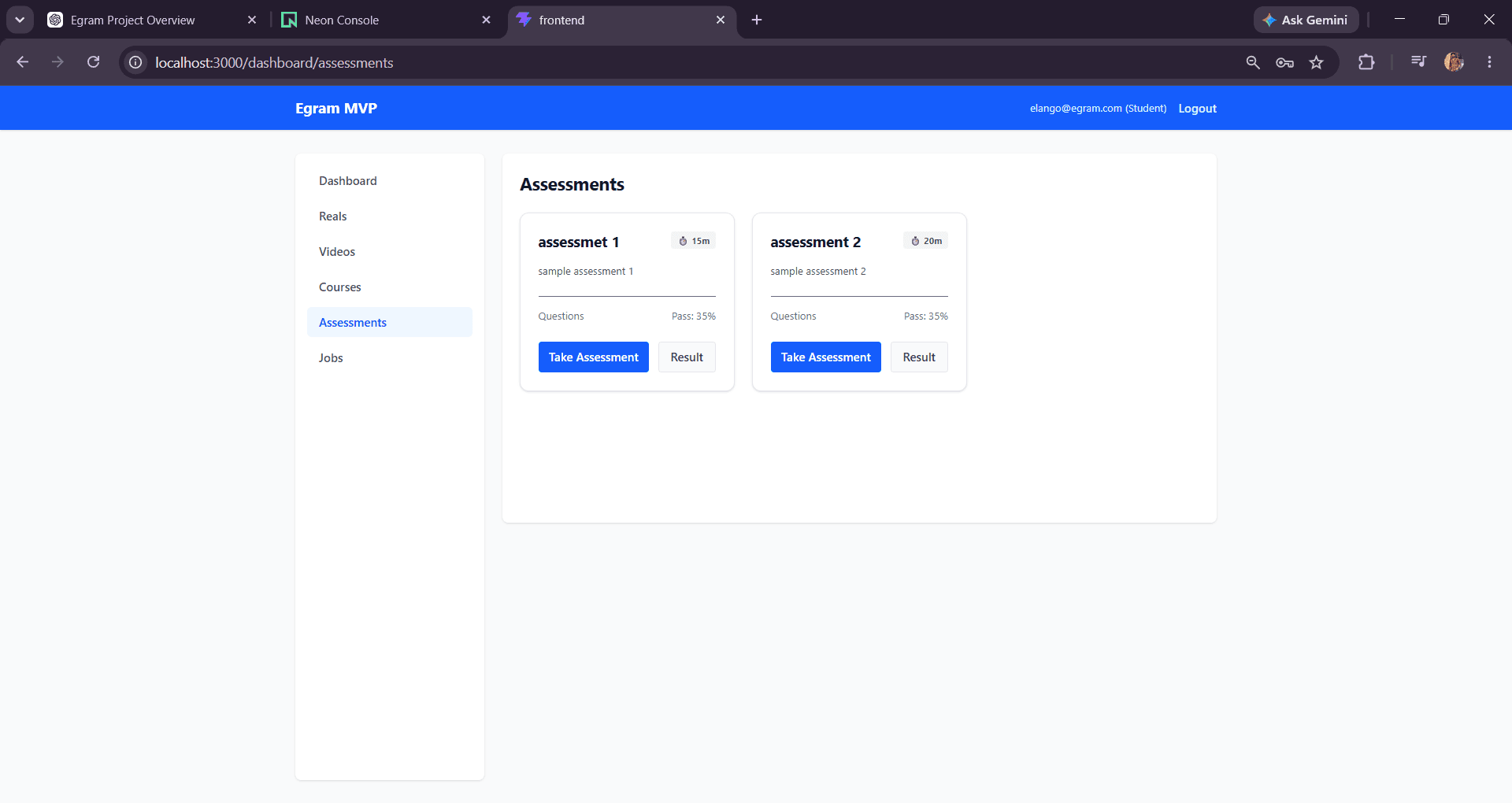Click the 'assessmet 1' card title
This screenshot has width=1512, height=803.
click(x=579, y=242)
